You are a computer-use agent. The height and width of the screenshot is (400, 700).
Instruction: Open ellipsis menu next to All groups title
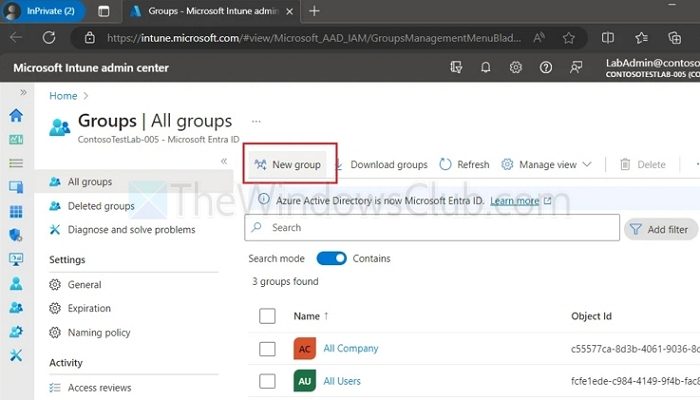256,121
